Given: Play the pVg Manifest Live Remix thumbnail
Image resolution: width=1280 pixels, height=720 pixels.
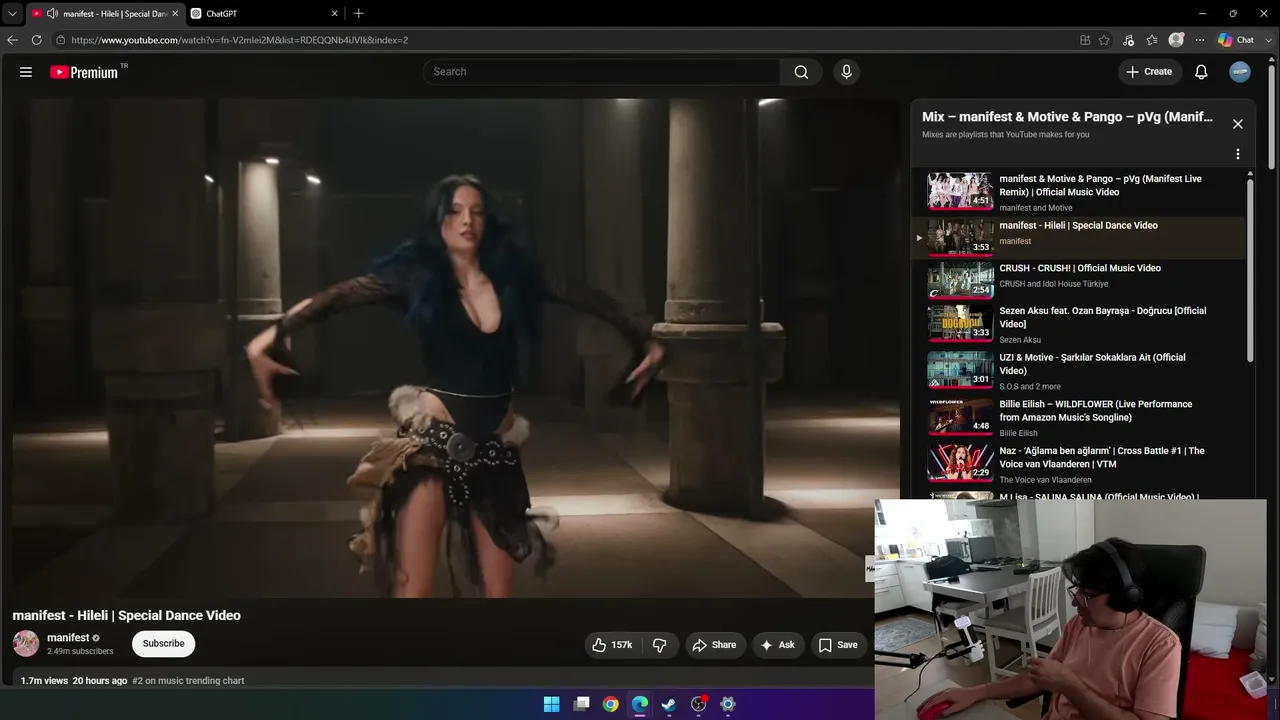Looking at the screenshot, I should (x=960, y=191).
